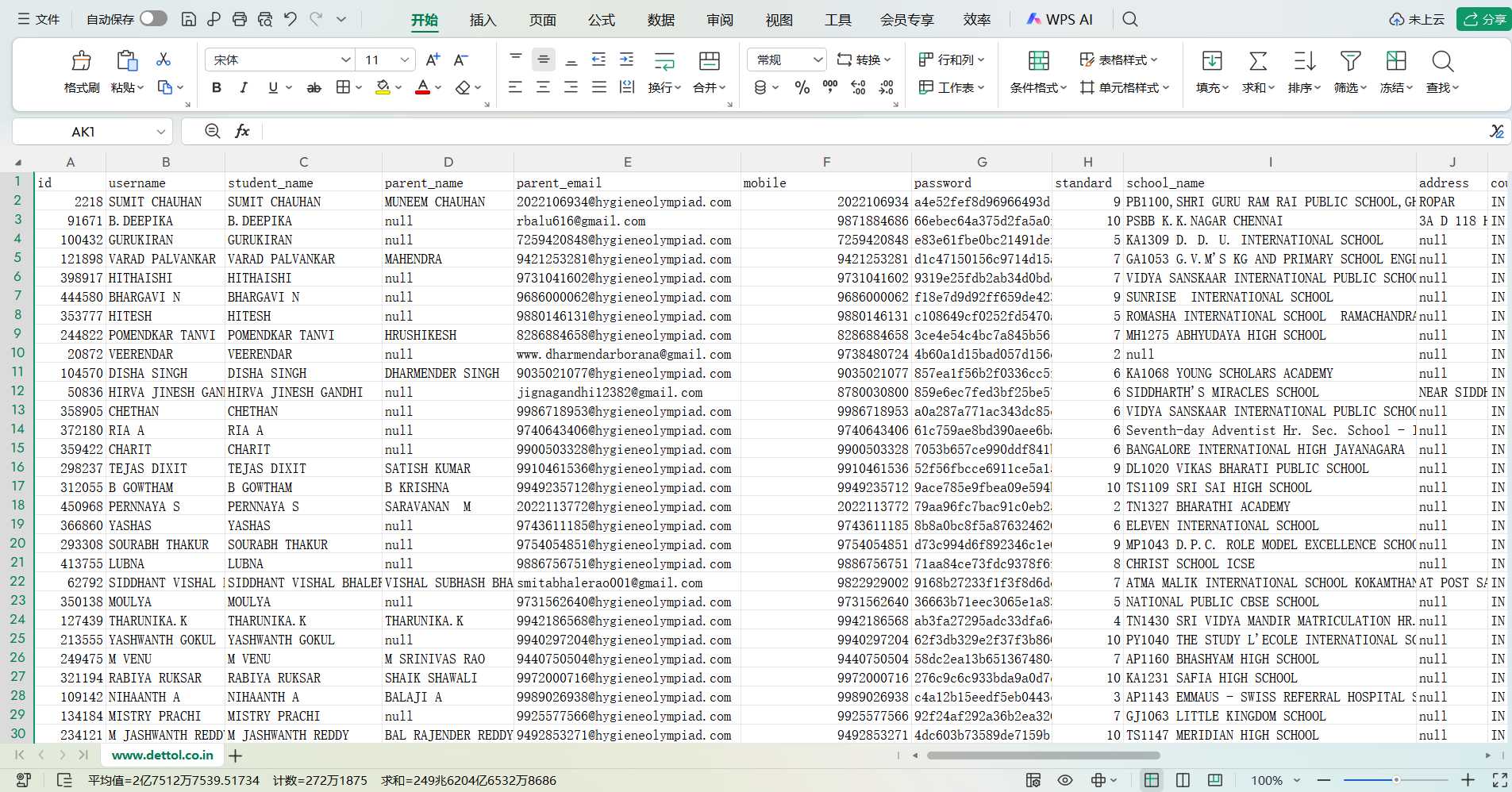Apply Strikethrough formatting
Screen dimensions: 1512x792
314,87
